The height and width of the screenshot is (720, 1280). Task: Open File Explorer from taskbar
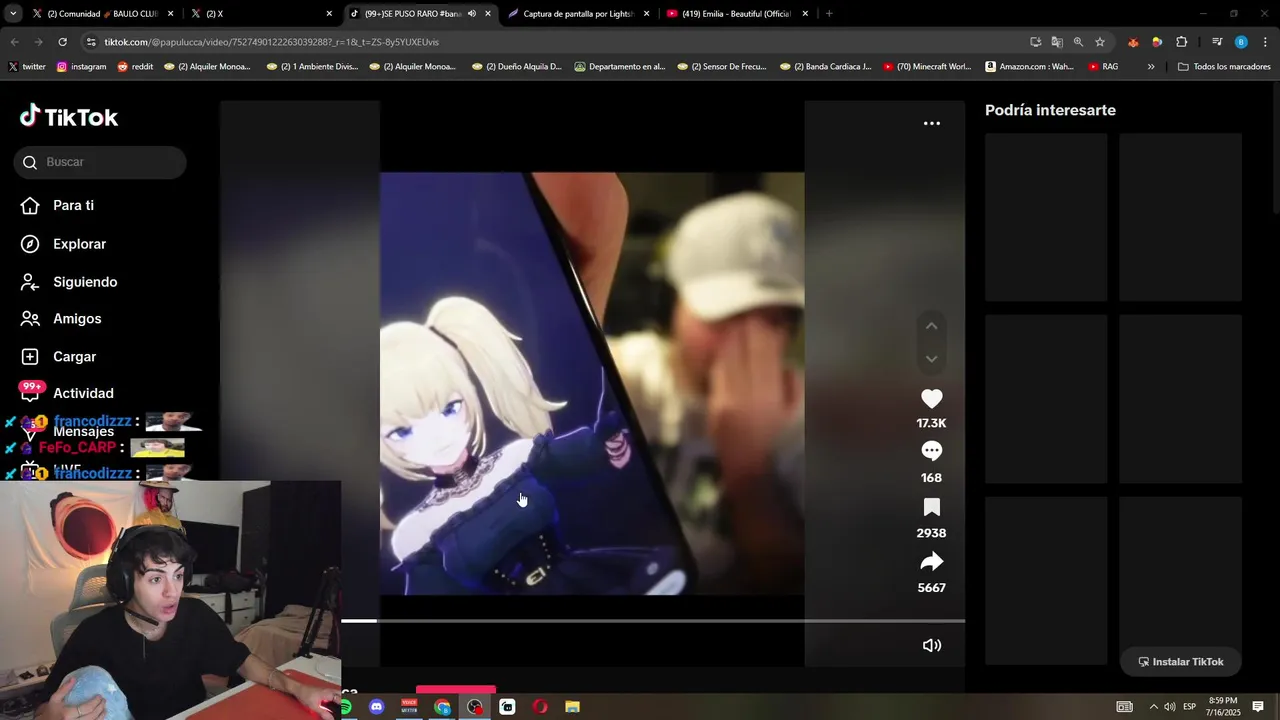pyautogui.click(x=572, y=707)
